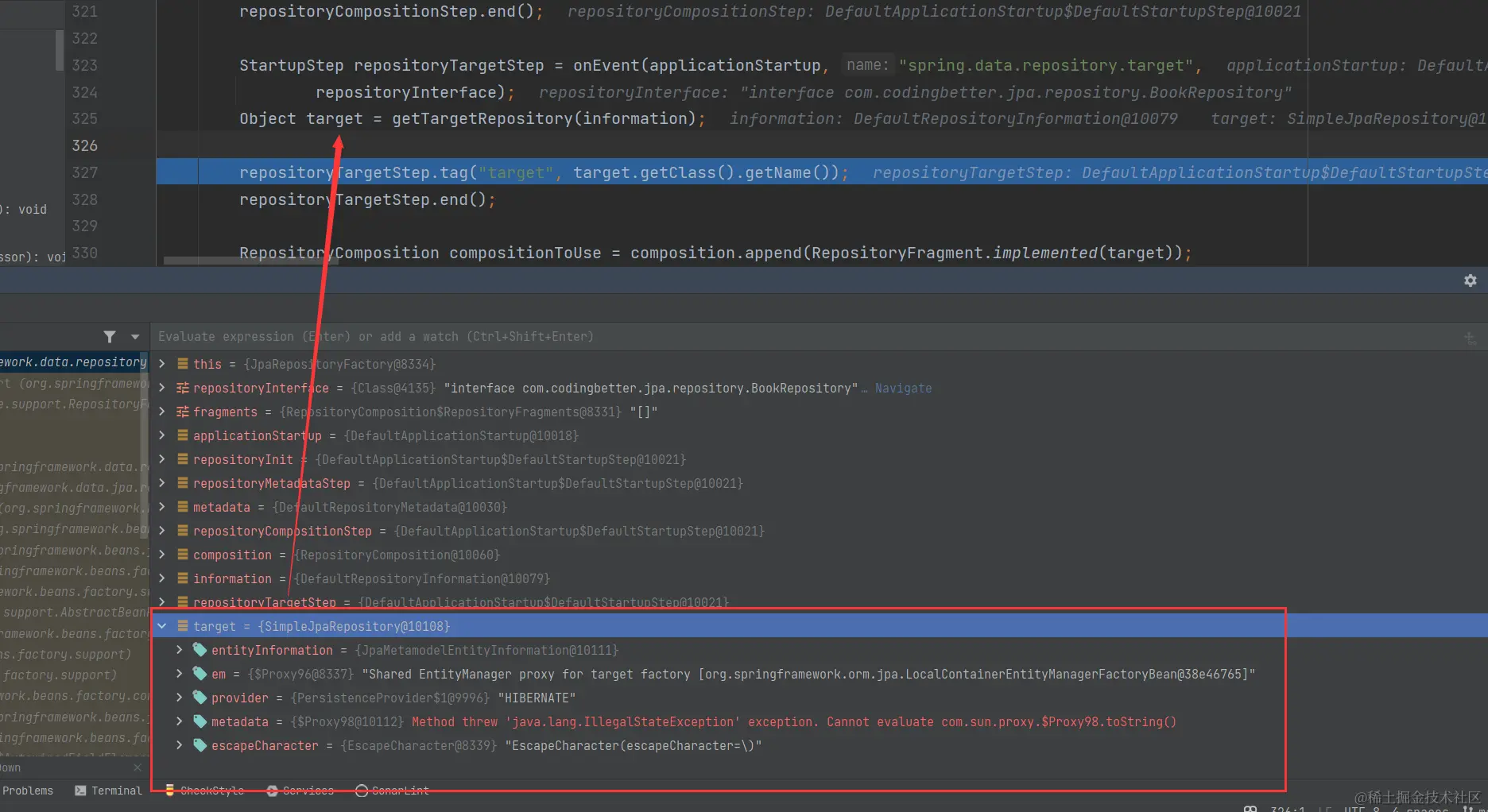Open the Problems tool window tab
The height and width of the screenshot is (812, 1488).
(x=27, y=791)
